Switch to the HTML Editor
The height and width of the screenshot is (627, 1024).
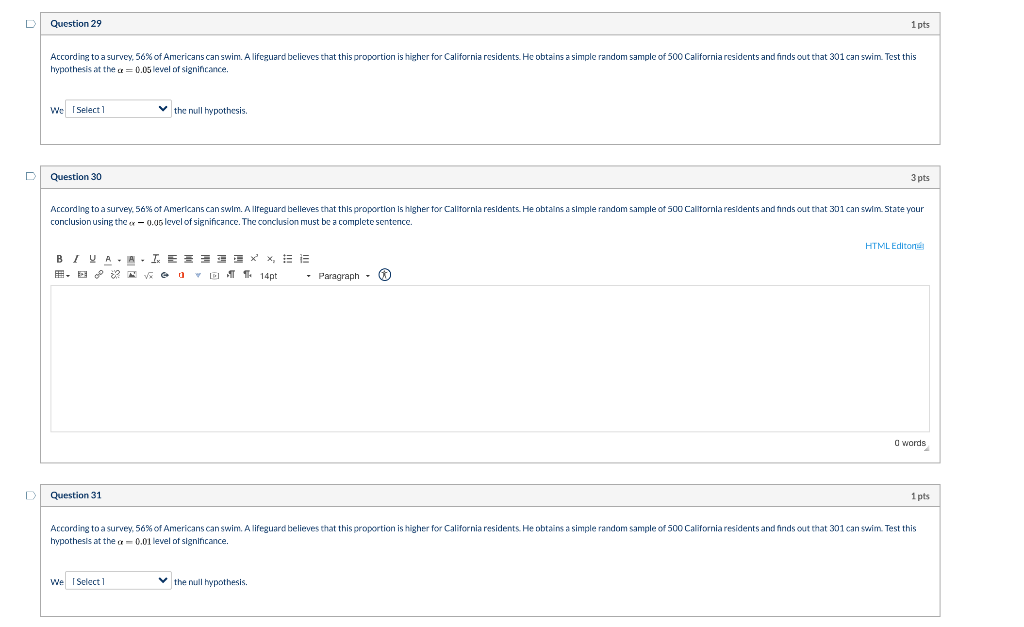(894, 246)
